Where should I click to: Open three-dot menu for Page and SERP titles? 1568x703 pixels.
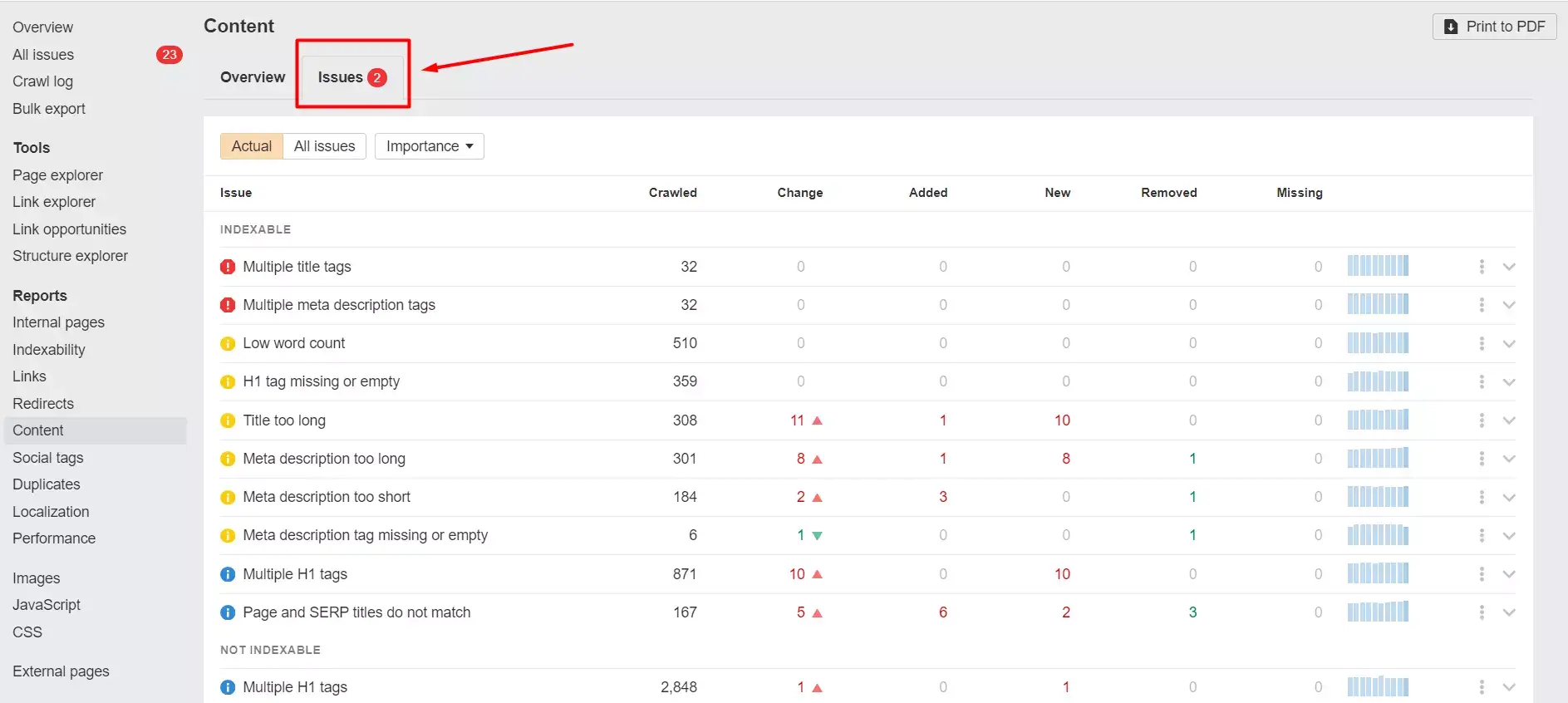coord(1482,612)
